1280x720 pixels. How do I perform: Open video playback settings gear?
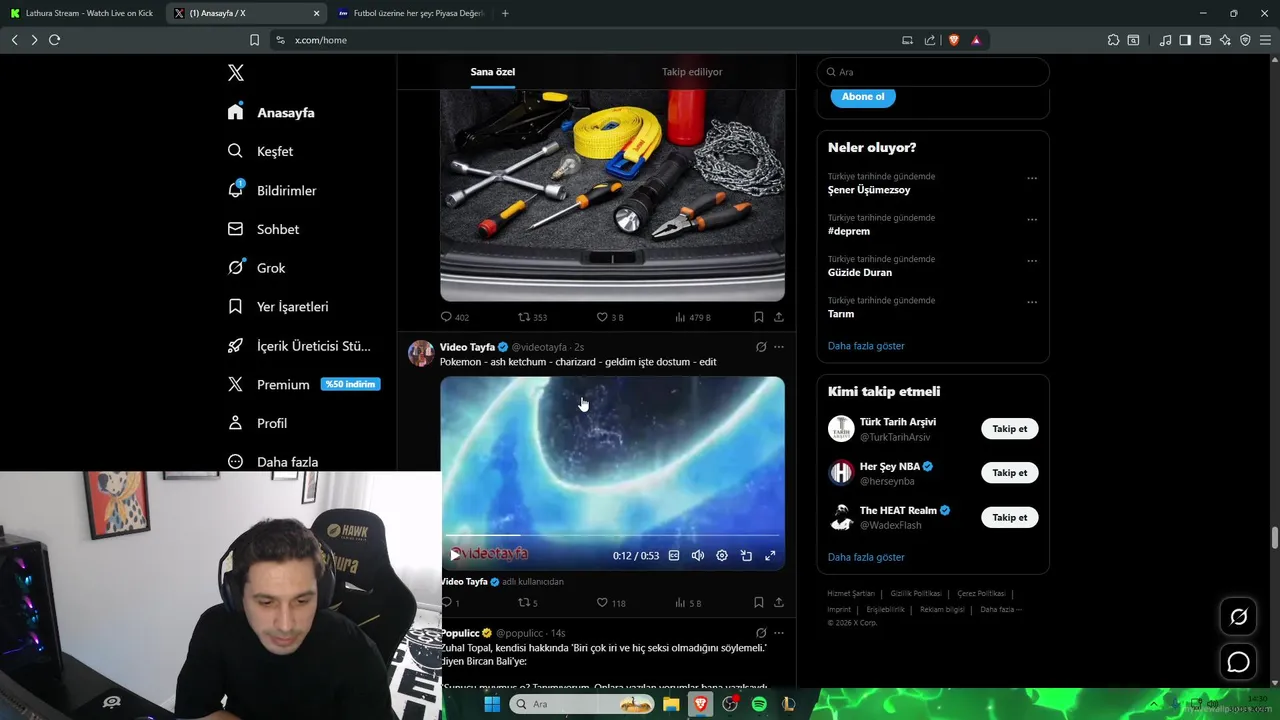click(722, 556)
